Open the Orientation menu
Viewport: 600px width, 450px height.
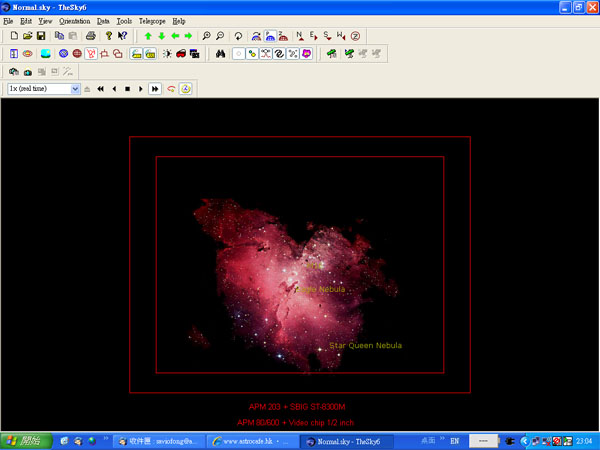(74, 21)
